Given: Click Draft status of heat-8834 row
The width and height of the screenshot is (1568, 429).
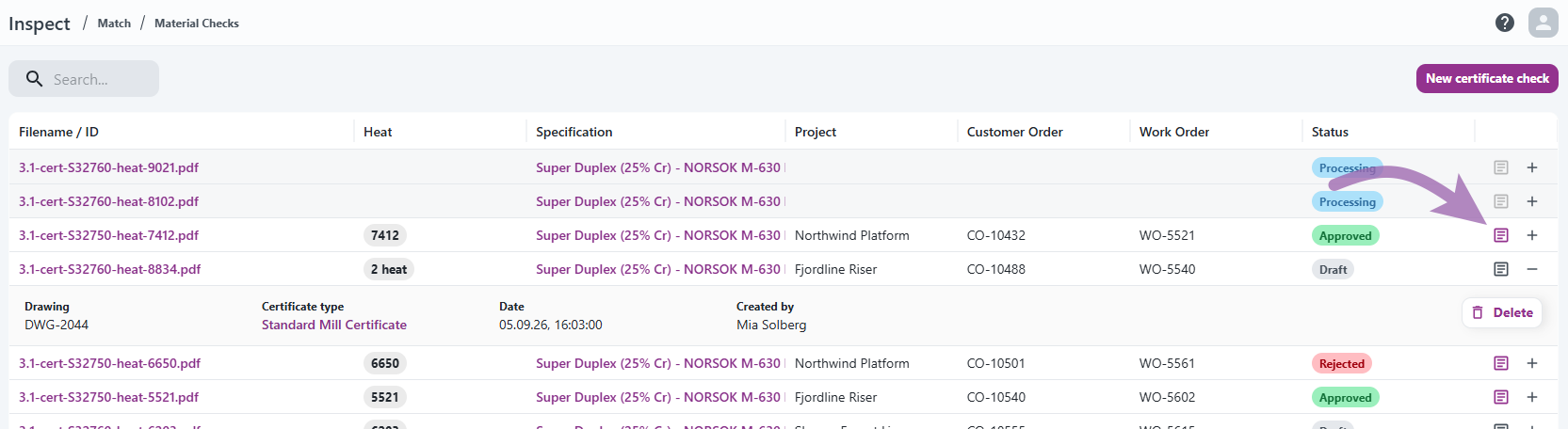Looking at the screenshot, I should point(1333,270).
